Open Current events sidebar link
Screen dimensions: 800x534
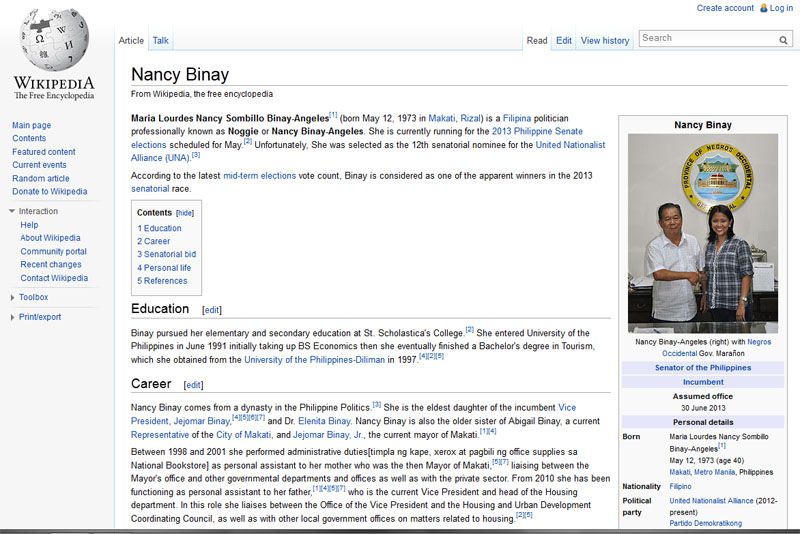point(39,165)
